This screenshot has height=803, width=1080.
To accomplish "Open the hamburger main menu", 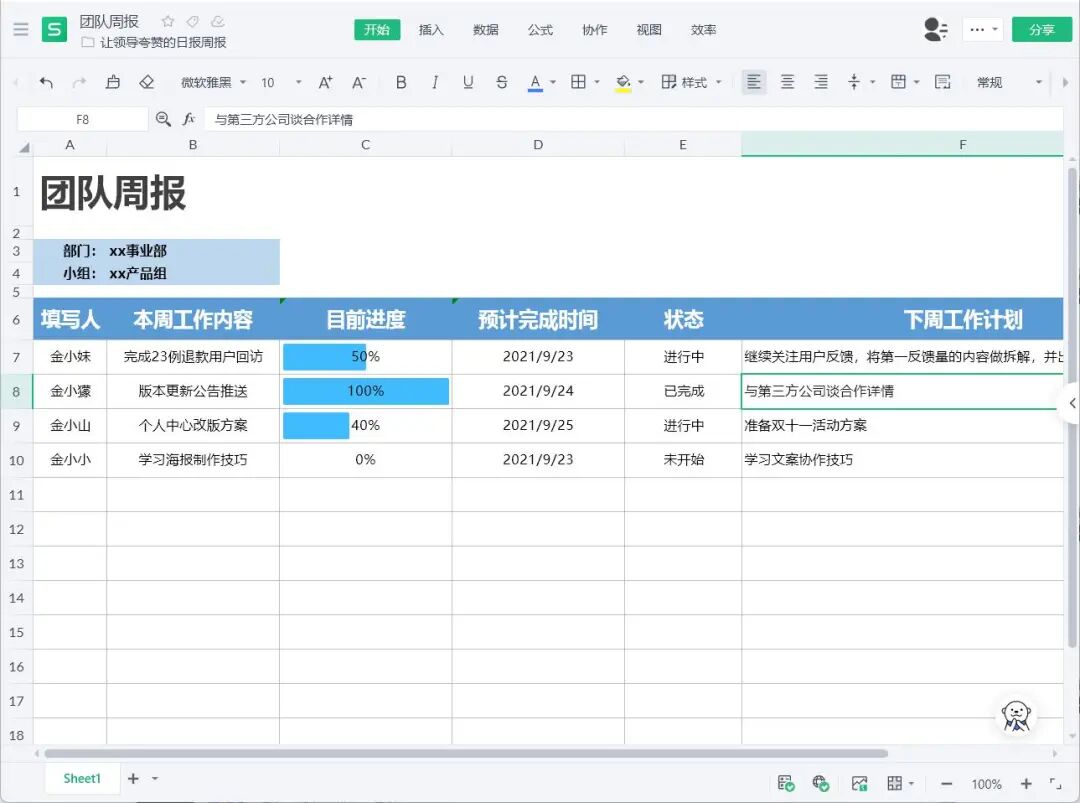I will [x=21, y=30].
